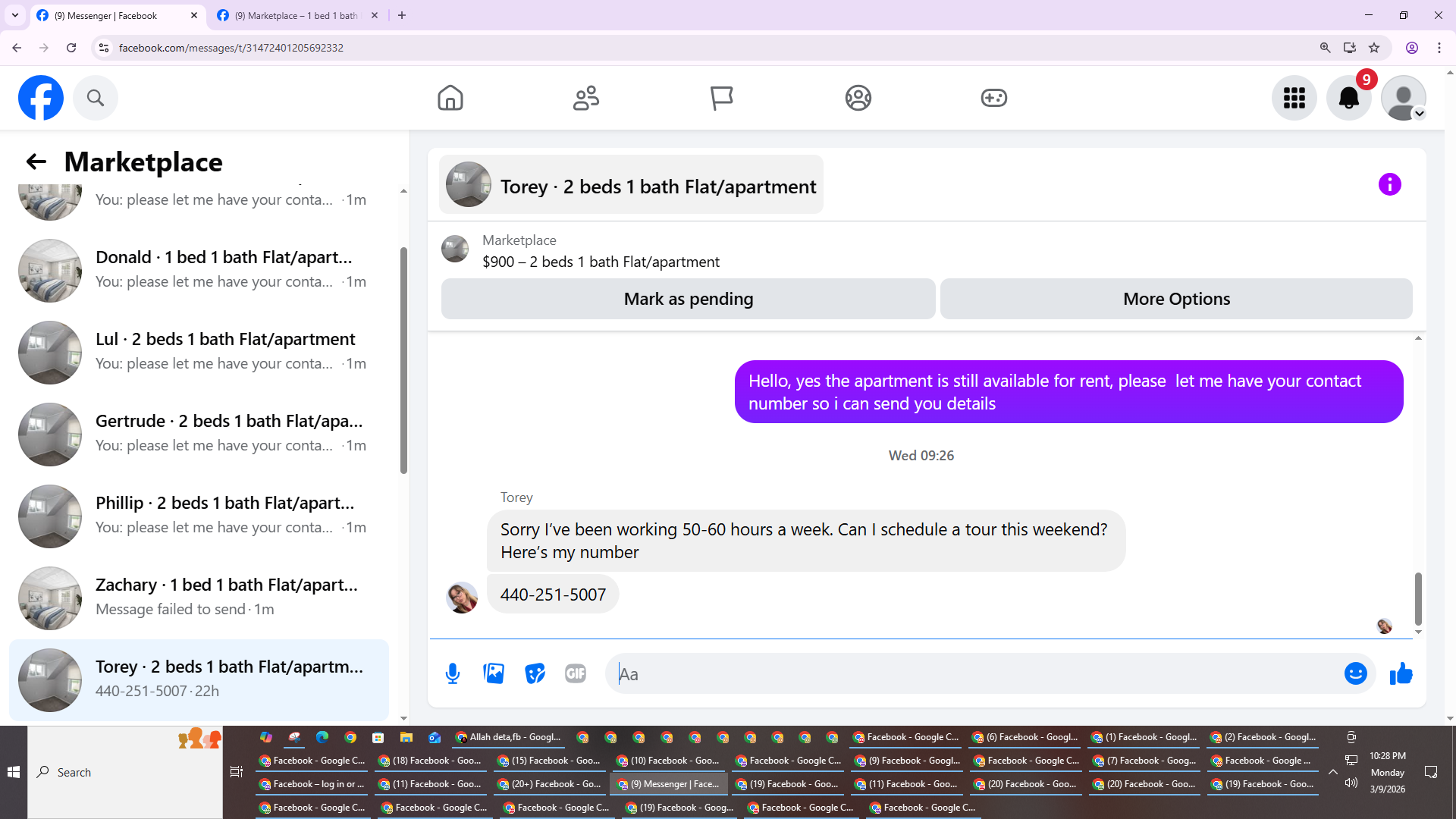Open the GIF picker
The image size is (1456, 819).
coord(576,673)
